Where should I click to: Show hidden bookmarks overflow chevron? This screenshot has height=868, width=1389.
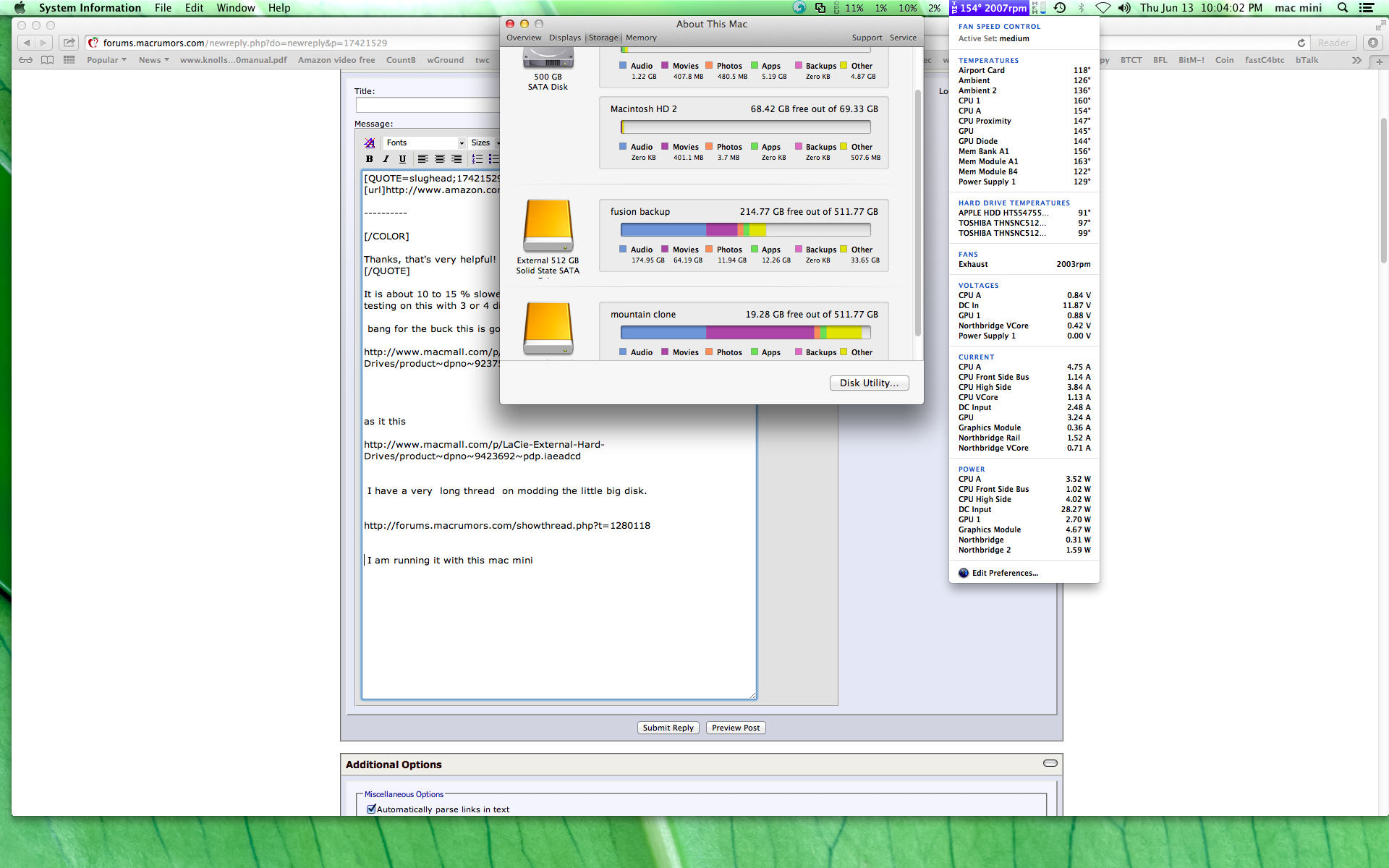pyautogui.click(x=1356, y=60)
